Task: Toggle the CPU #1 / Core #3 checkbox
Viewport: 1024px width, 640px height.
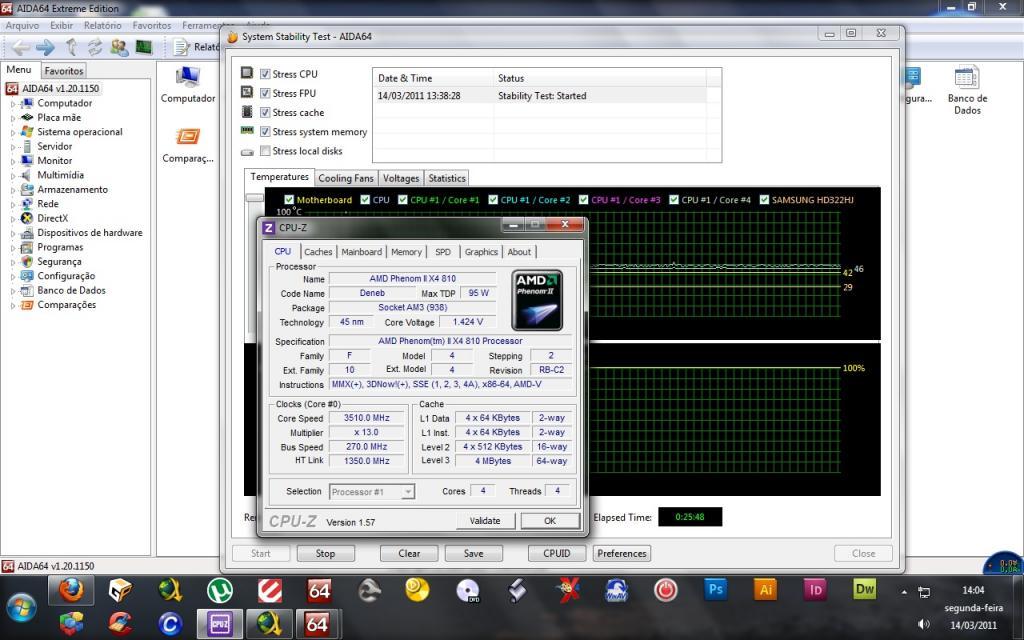Action: (x=583, y=200)
